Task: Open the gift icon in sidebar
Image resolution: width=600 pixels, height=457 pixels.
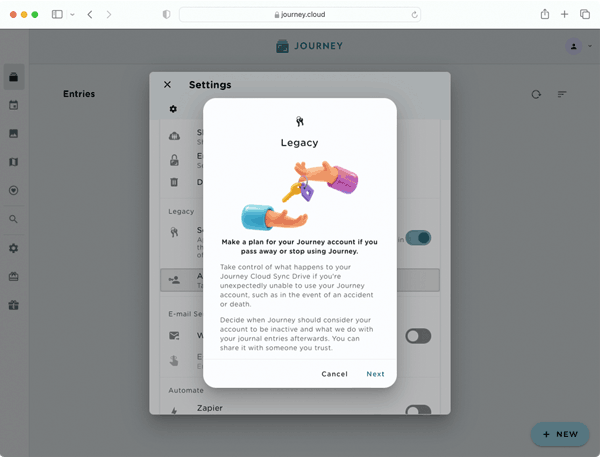Action: click(14, 305)
